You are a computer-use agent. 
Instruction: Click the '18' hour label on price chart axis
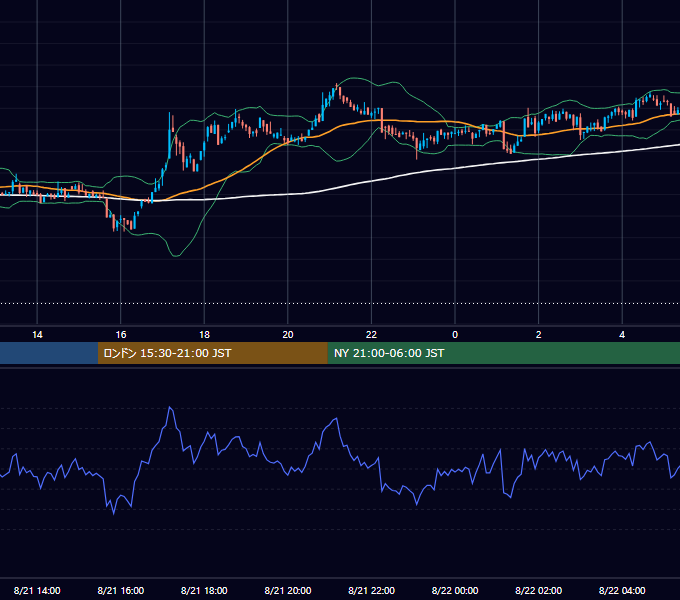coord(204,335)
